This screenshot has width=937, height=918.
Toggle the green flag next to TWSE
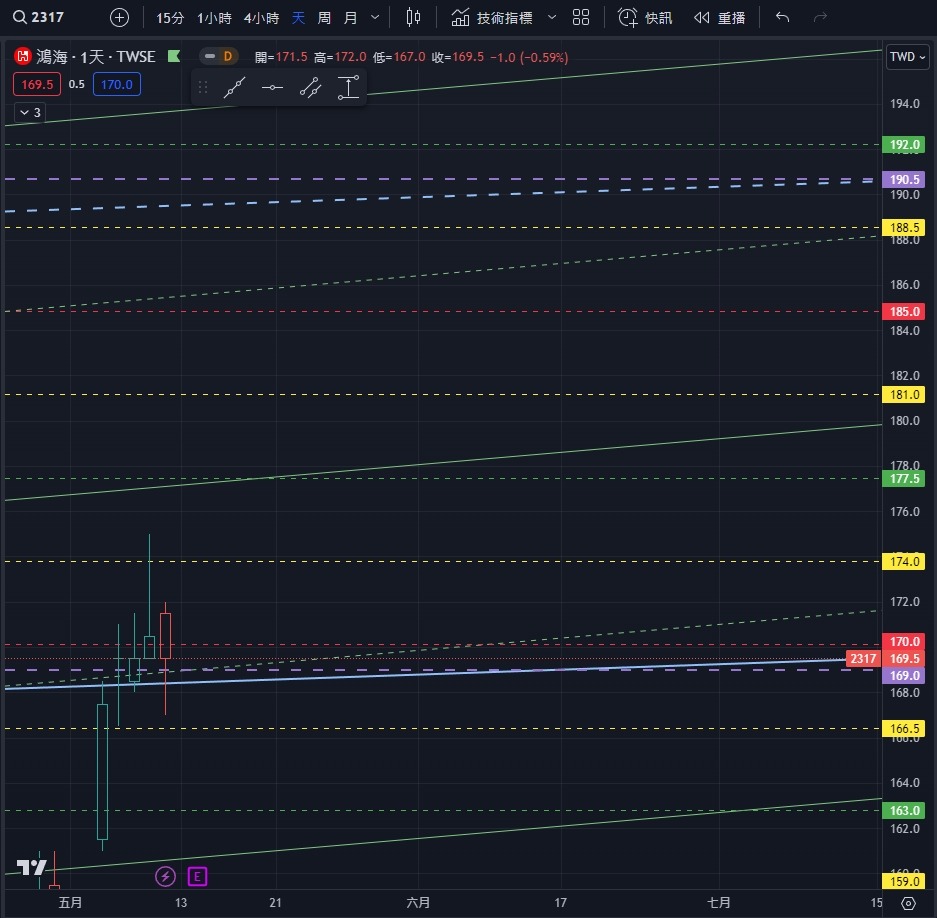(x=174, y=57)
